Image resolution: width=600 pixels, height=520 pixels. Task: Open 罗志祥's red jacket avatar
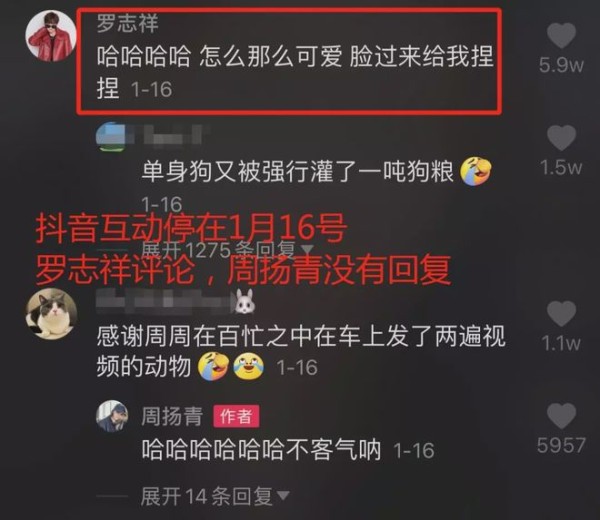[51, 36]
